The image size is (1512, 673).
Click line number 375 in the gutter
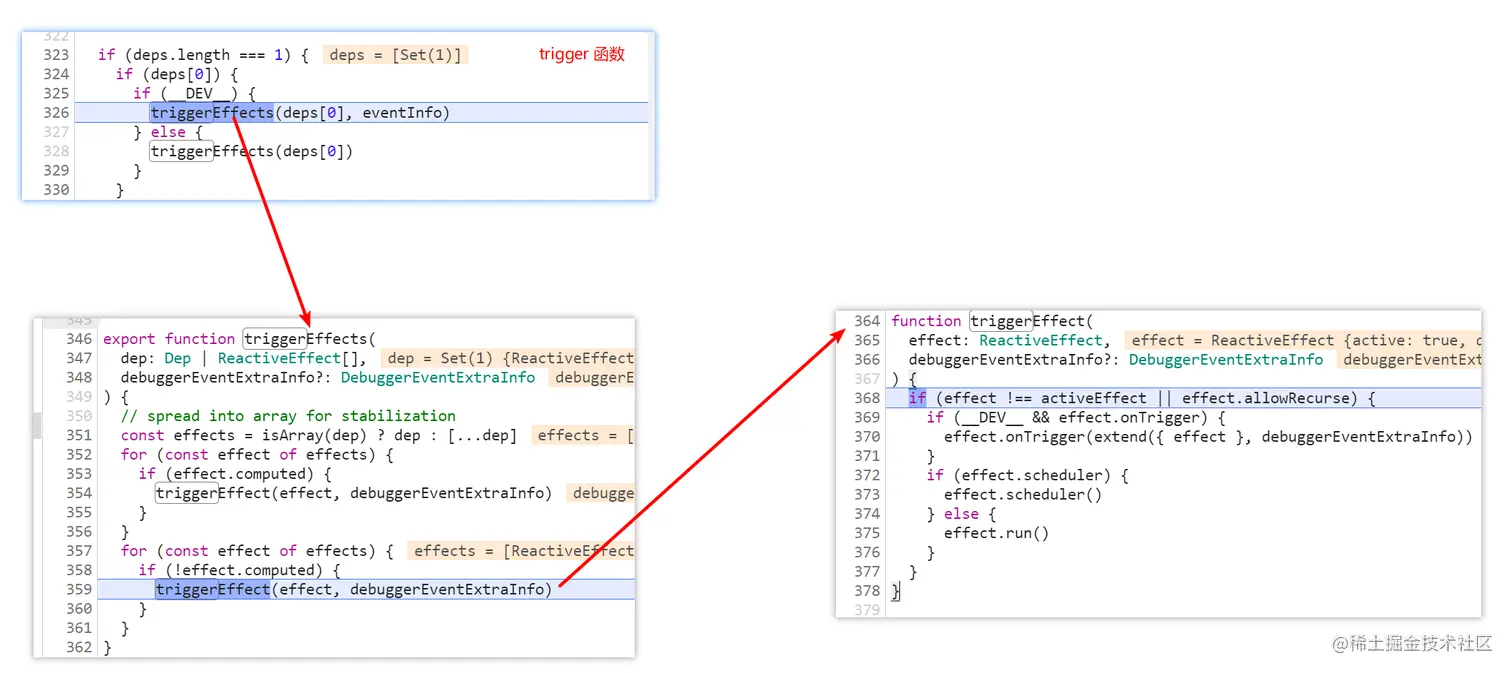[x=867, y=533]
